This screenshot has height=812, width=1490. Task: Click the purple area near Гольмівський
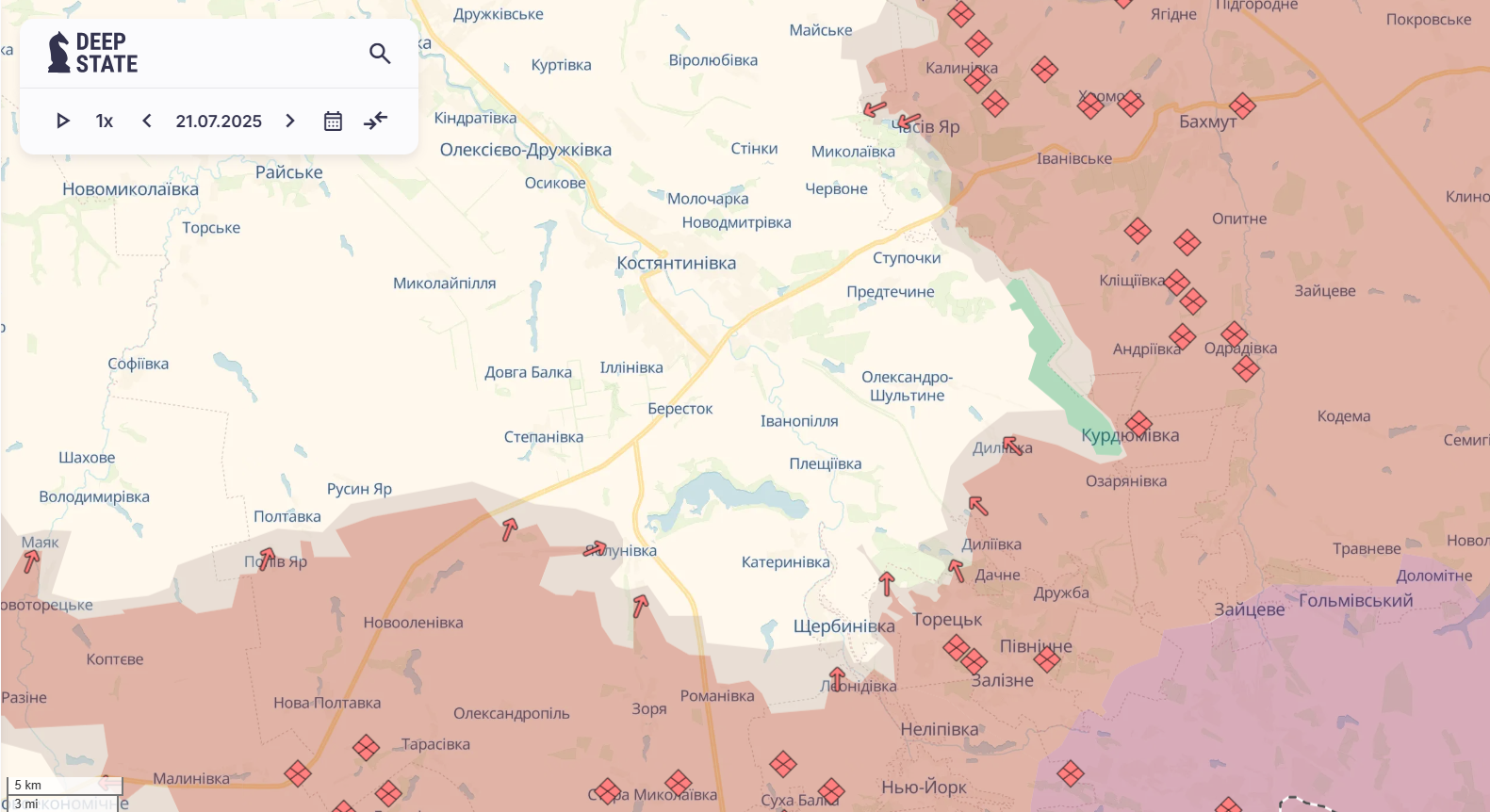1319,678
